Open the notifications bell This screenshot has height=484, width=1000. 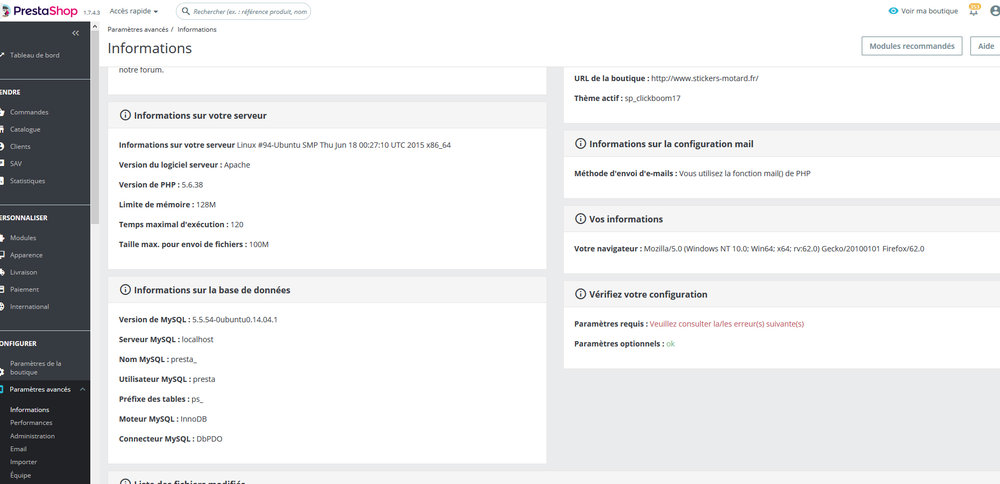click(x=974, y=11)
